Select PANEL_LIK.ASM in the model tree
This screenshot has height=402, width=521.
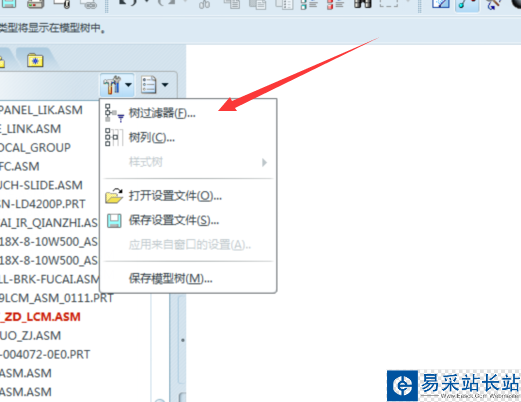[x=41, y=110]
